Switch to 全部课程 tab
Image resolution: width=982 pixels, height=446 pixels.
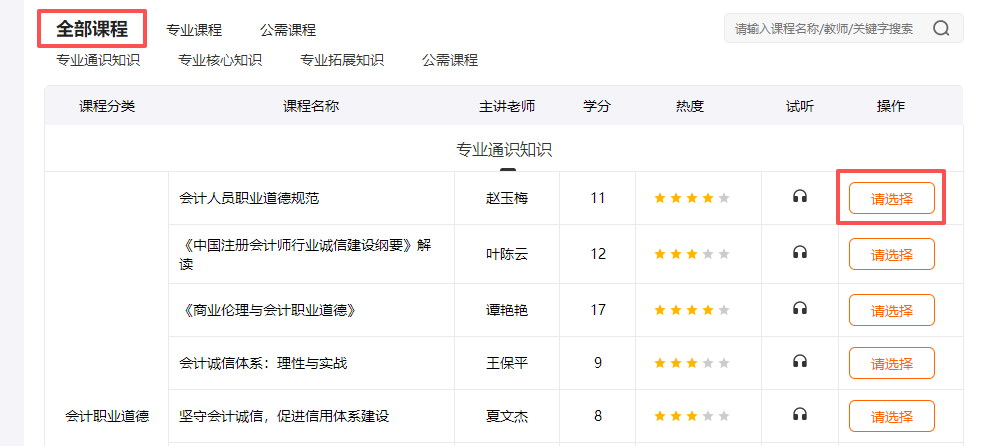pos(92,28)
